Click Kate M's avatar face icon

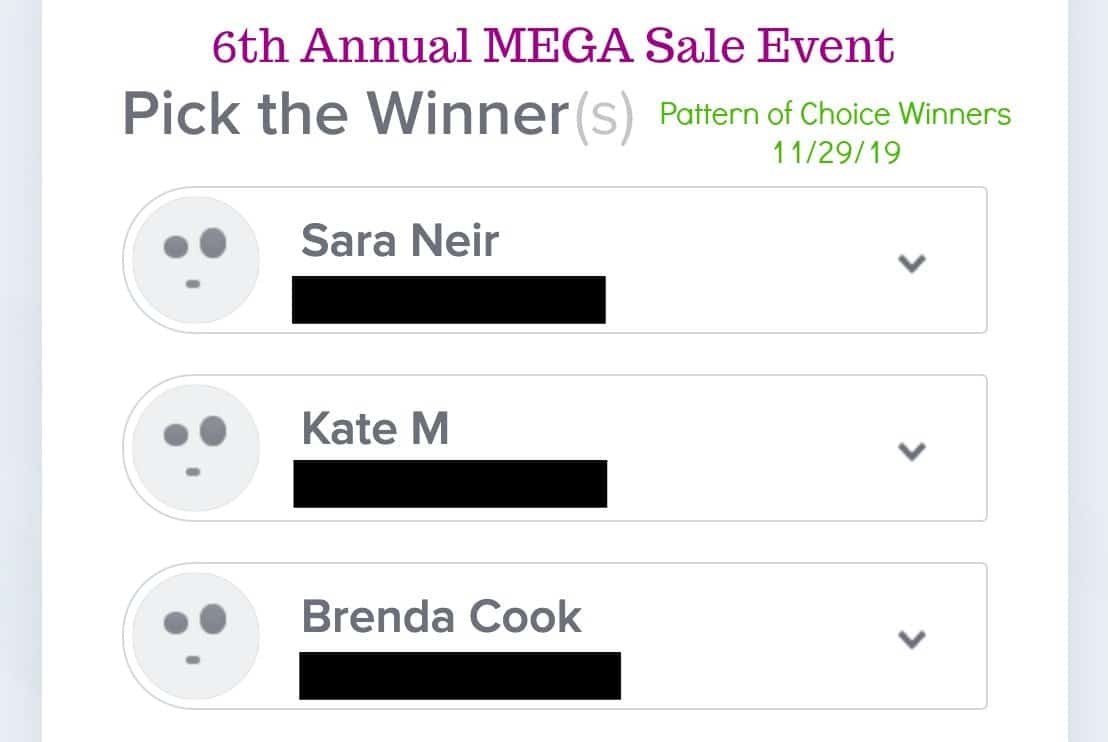pyautogui.click(x=195, y=448)
